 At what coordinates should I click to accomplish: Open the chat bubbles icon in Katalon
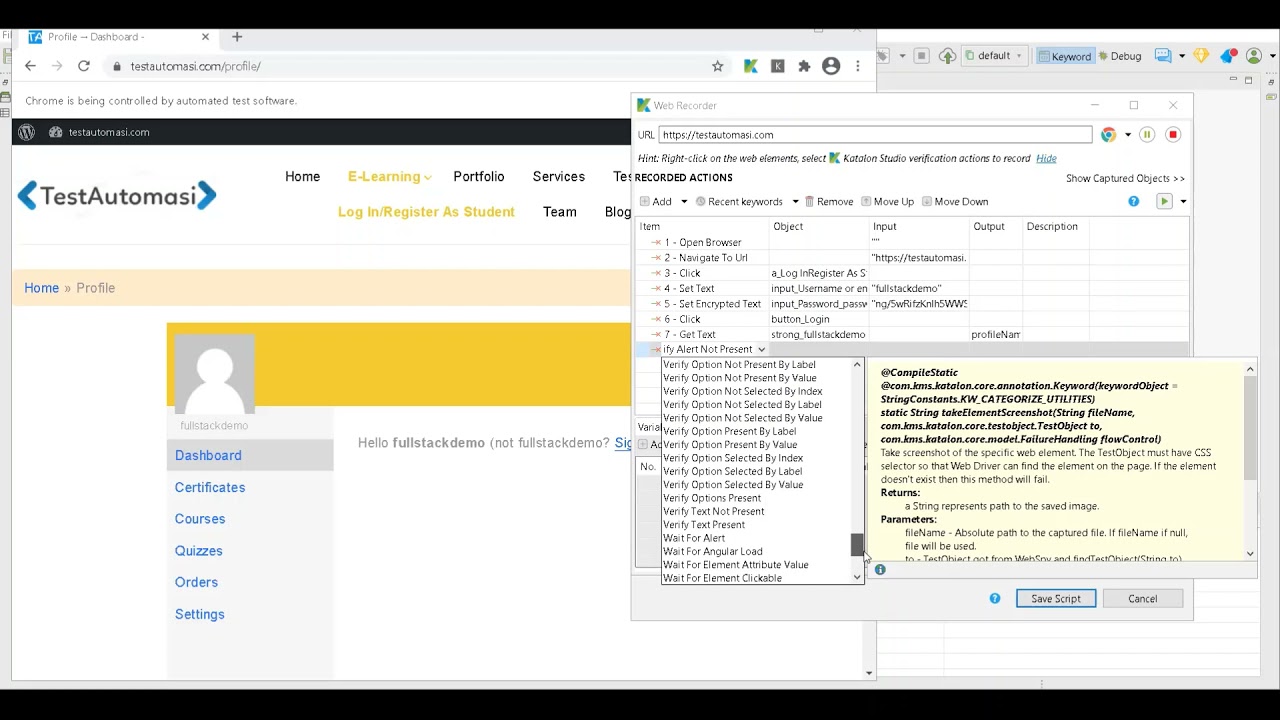pyautogui.click(x=1163, y=56)
